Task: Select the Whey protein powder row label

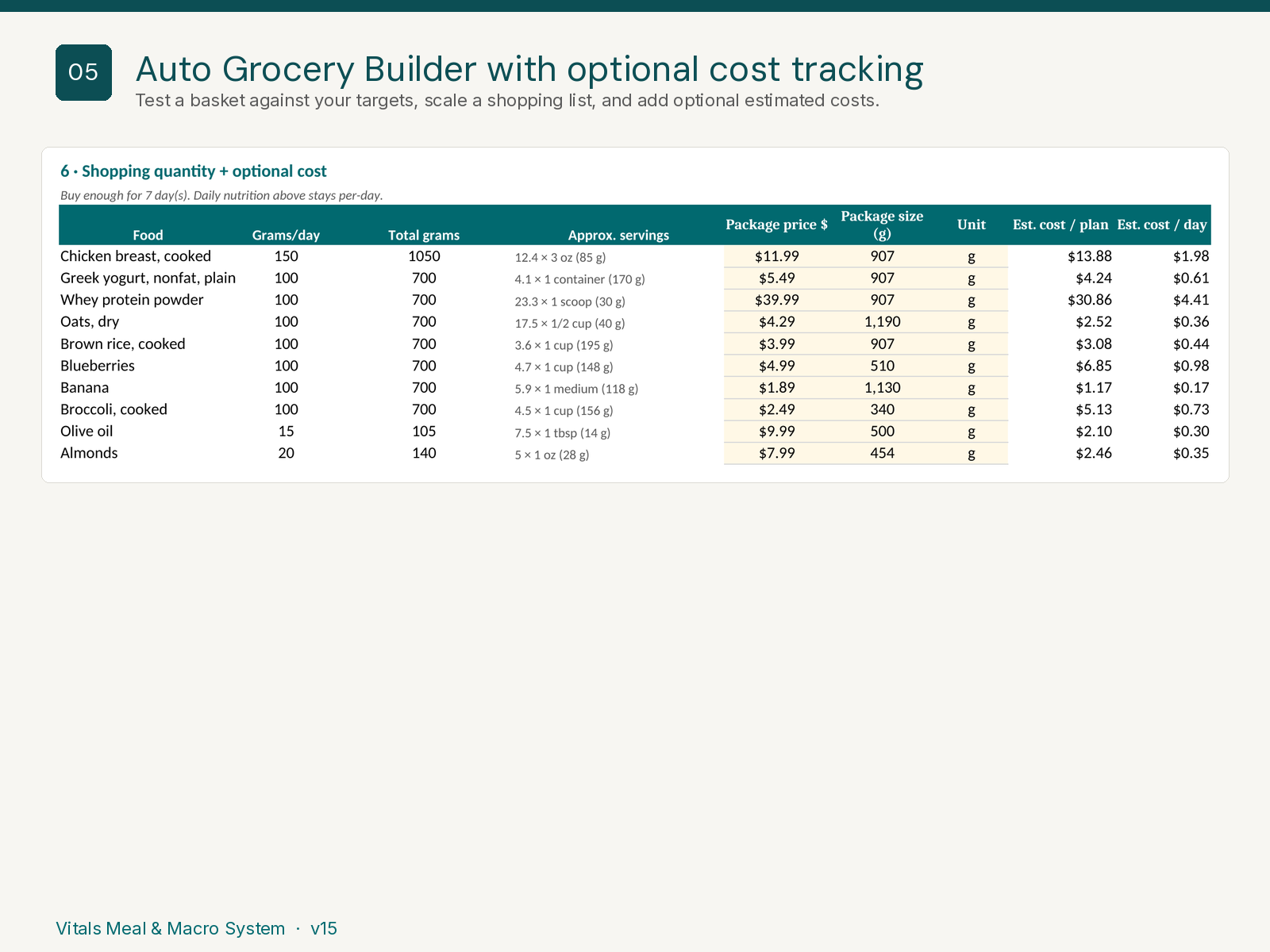Action: click(132, 300)
